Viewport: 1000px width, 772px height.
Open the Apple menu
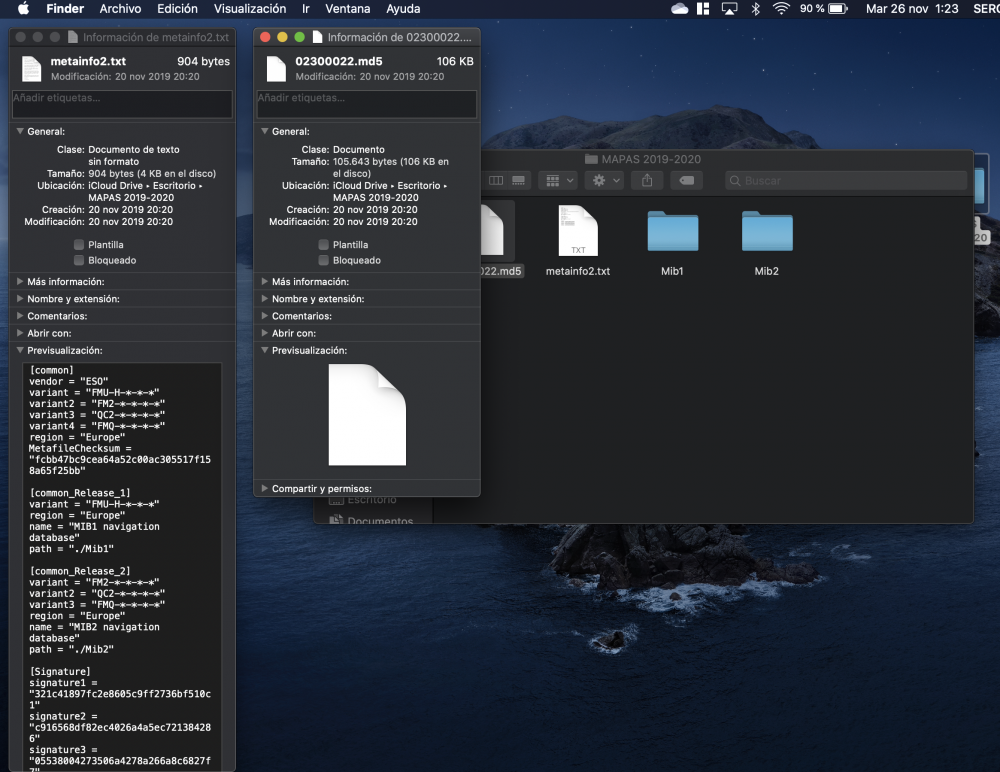click(24, 8)
